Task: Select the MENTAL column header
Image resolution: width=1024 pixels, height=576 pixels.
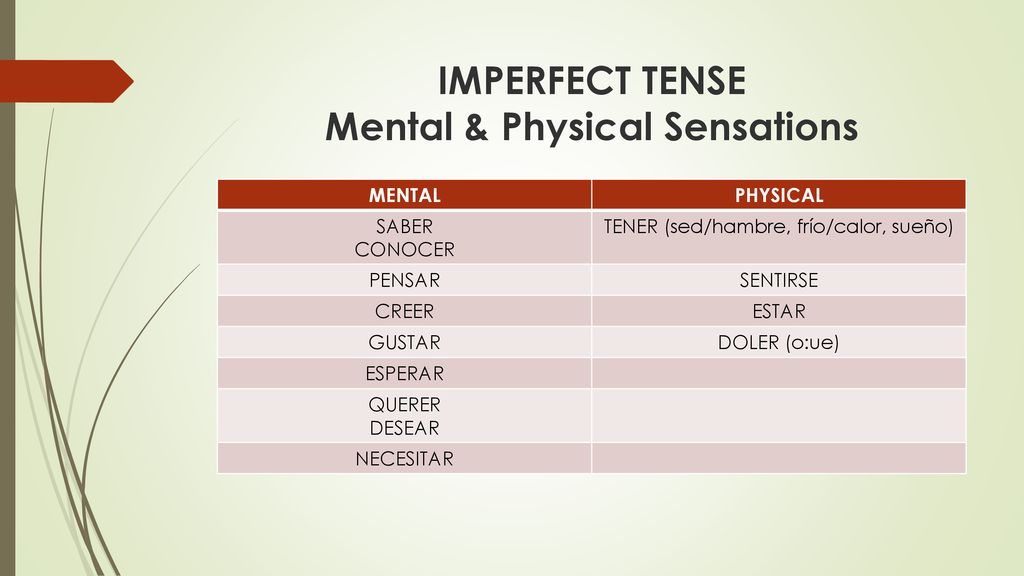Action: 404,195
